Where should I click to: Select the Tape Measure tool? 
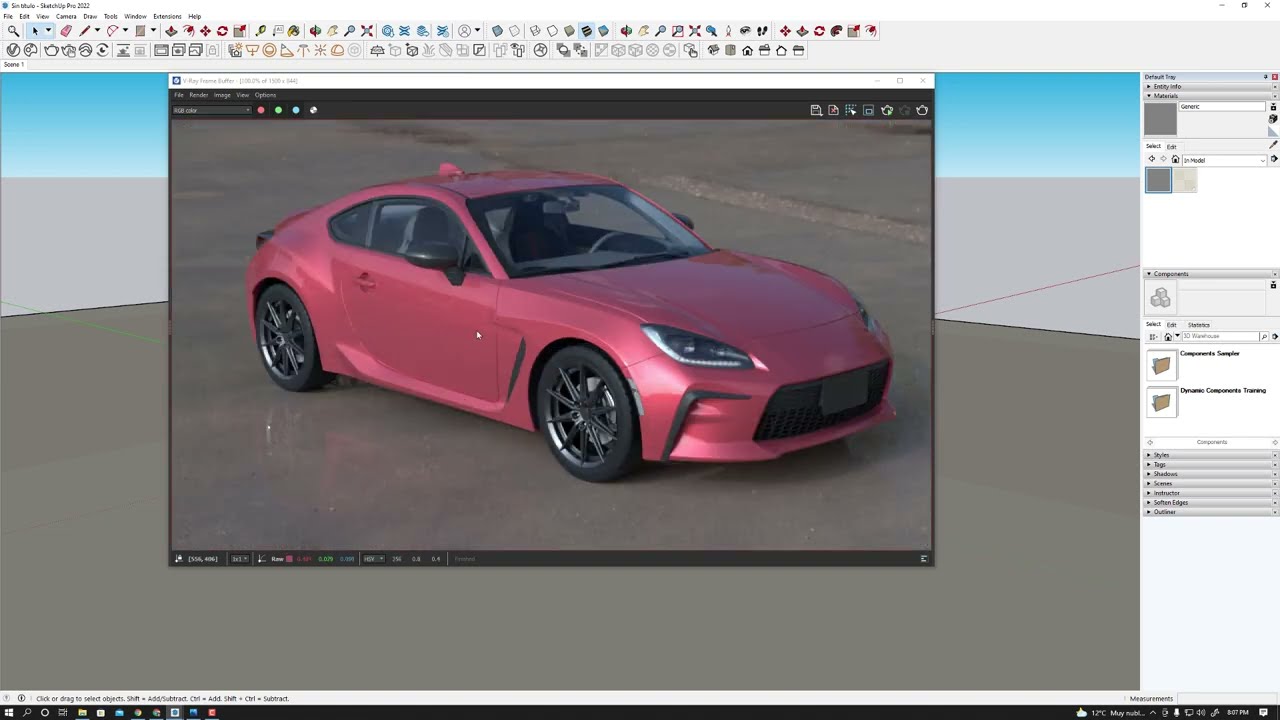tap(261, 31)
